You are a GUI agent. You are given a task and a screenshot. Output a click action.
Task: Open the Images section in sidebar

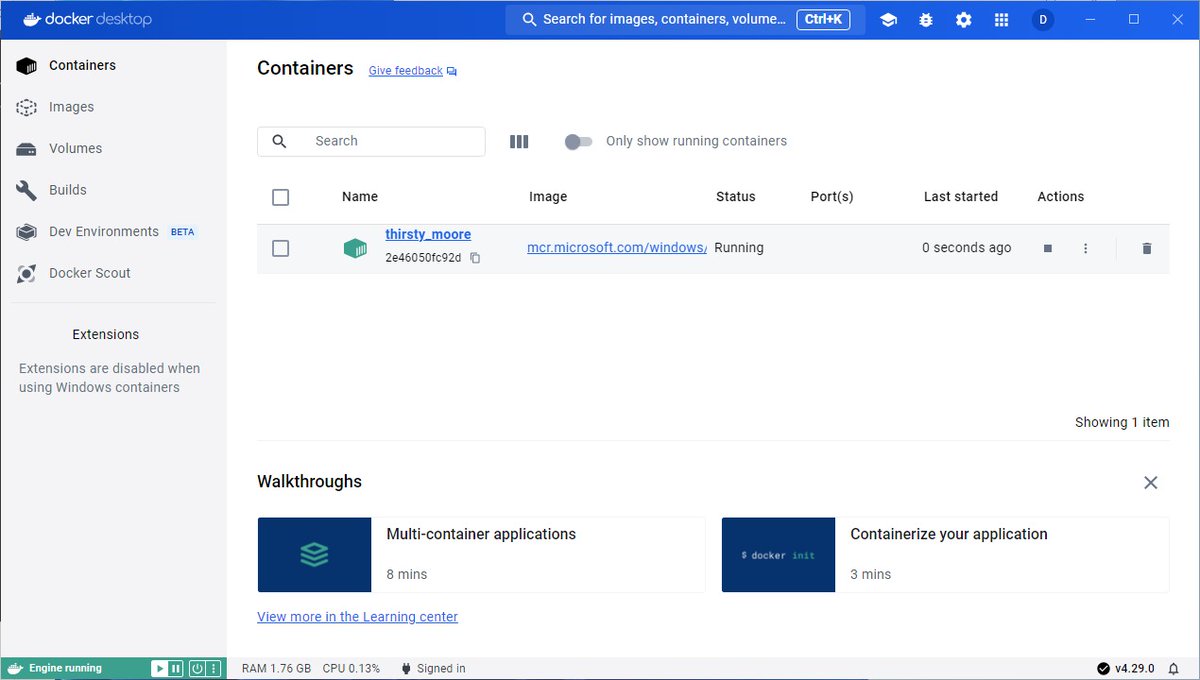[x=113, y=107]
